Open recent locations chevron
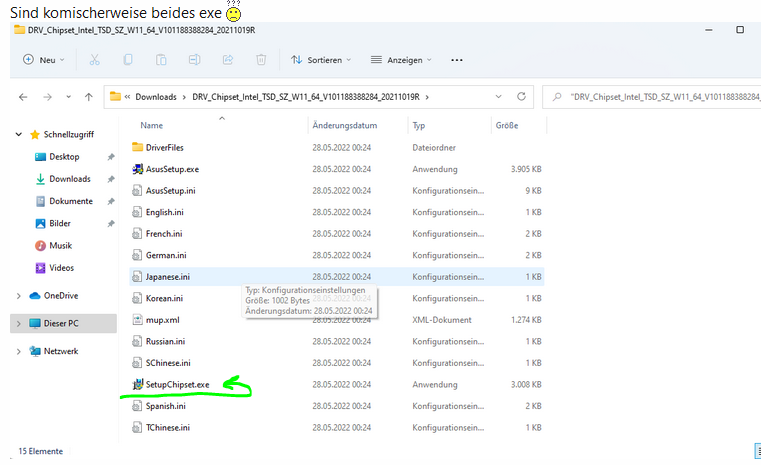 pos(68,97)
